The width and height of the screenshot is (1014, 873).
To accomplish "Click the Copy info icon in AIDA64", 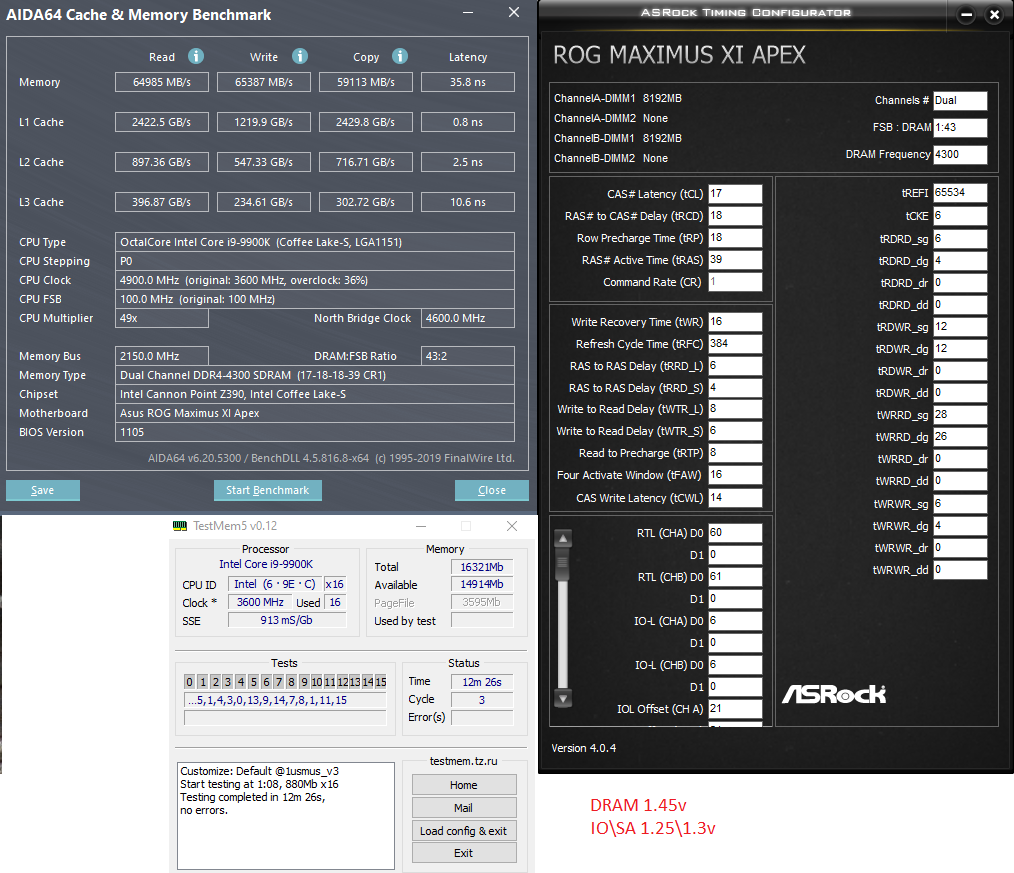I will click(400, 56).
